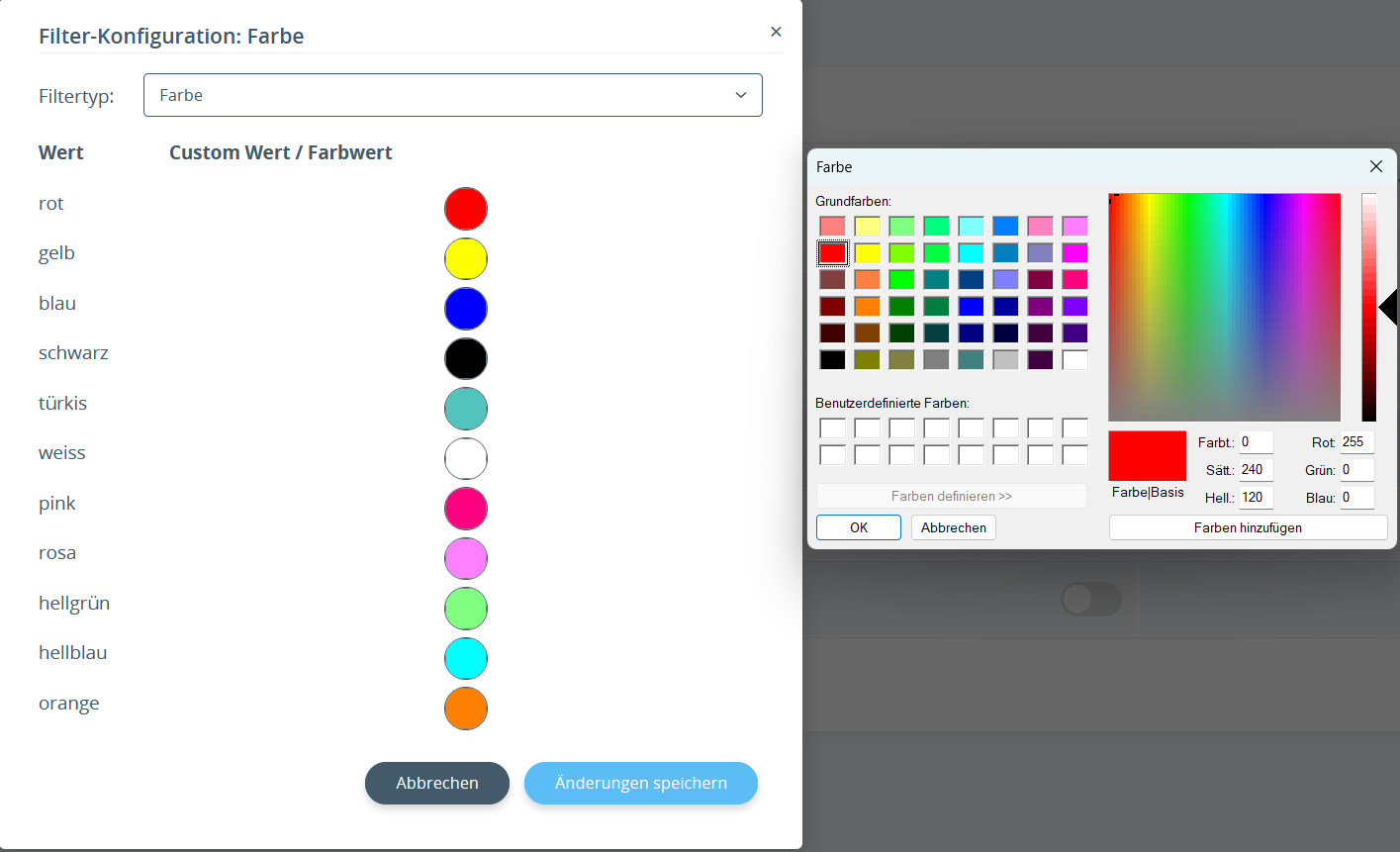
Task: Click Abbrechen in the Filter-Konfiguration dialog
Action: (437, 783)
